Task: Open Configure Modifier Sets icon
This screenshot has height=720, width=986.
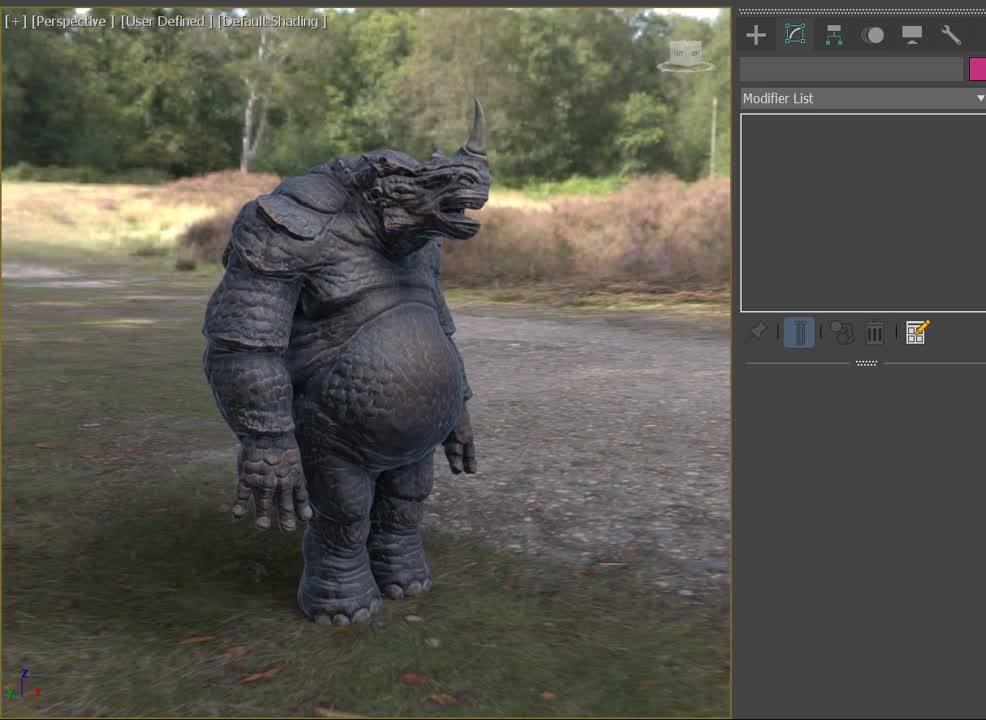Action: point(917,332)
